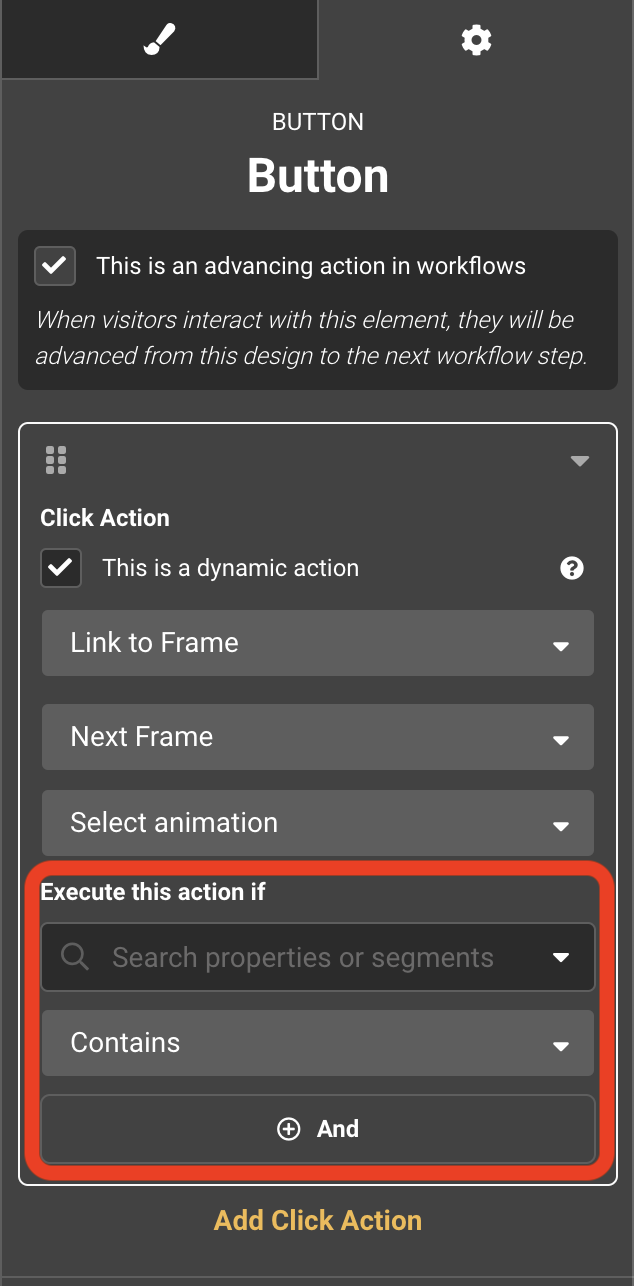Expand the properties search dropdown arrow

pos(561,958)
